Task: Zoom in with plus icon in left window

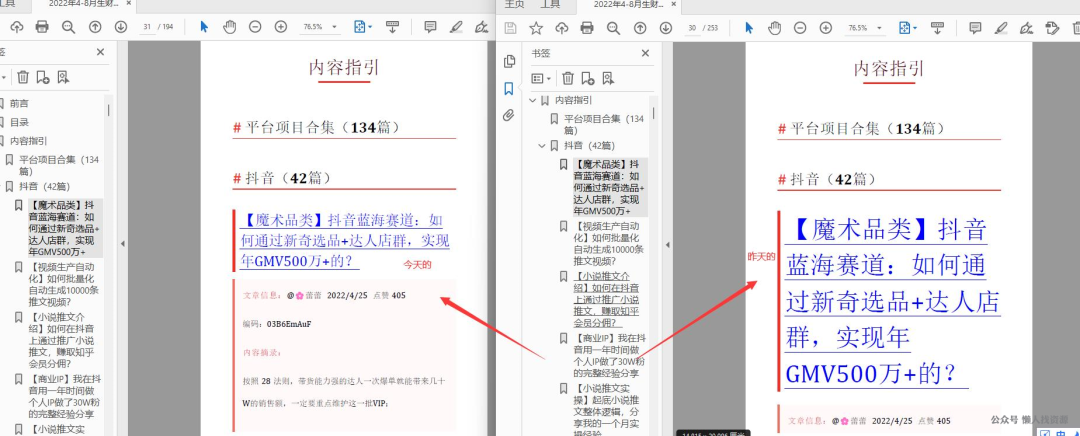Action: click(280, 27)
